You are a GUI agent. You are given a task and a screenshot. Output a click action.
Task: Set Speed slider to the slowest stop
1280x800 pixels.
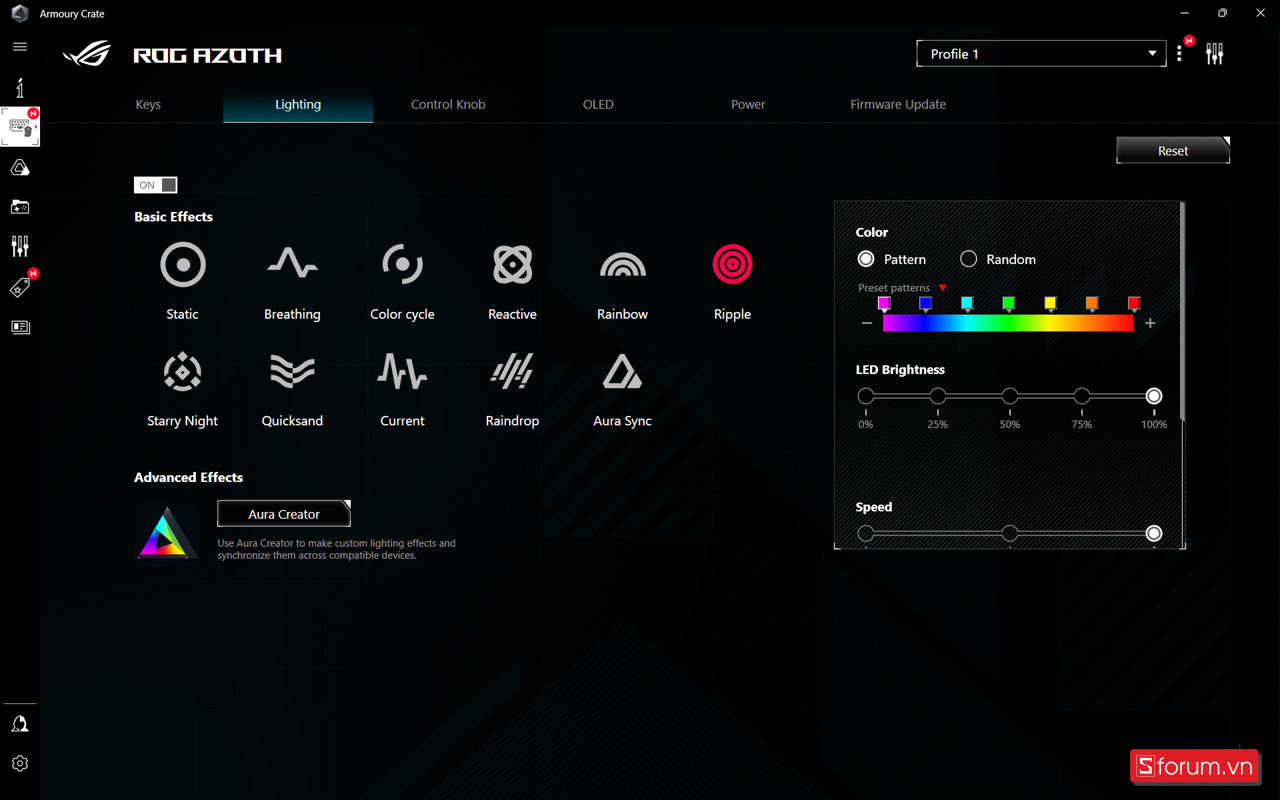[x=866, y=533]
